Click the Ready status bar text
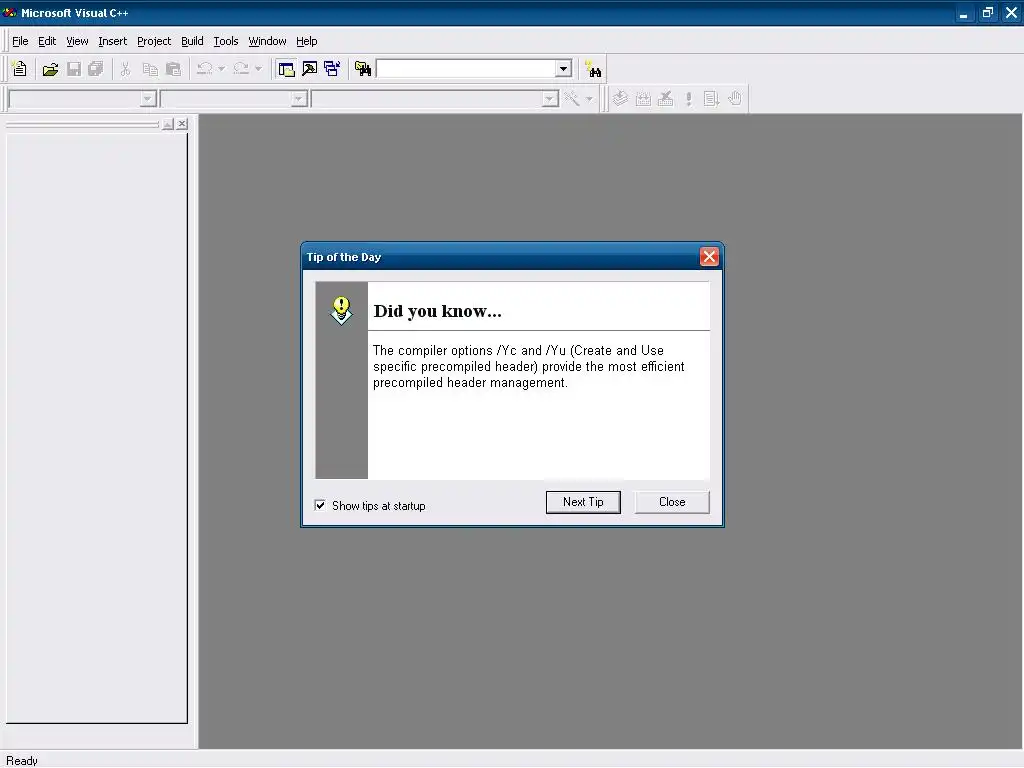The width and height of the screenshot is (1024, 768). pos(22,760)
